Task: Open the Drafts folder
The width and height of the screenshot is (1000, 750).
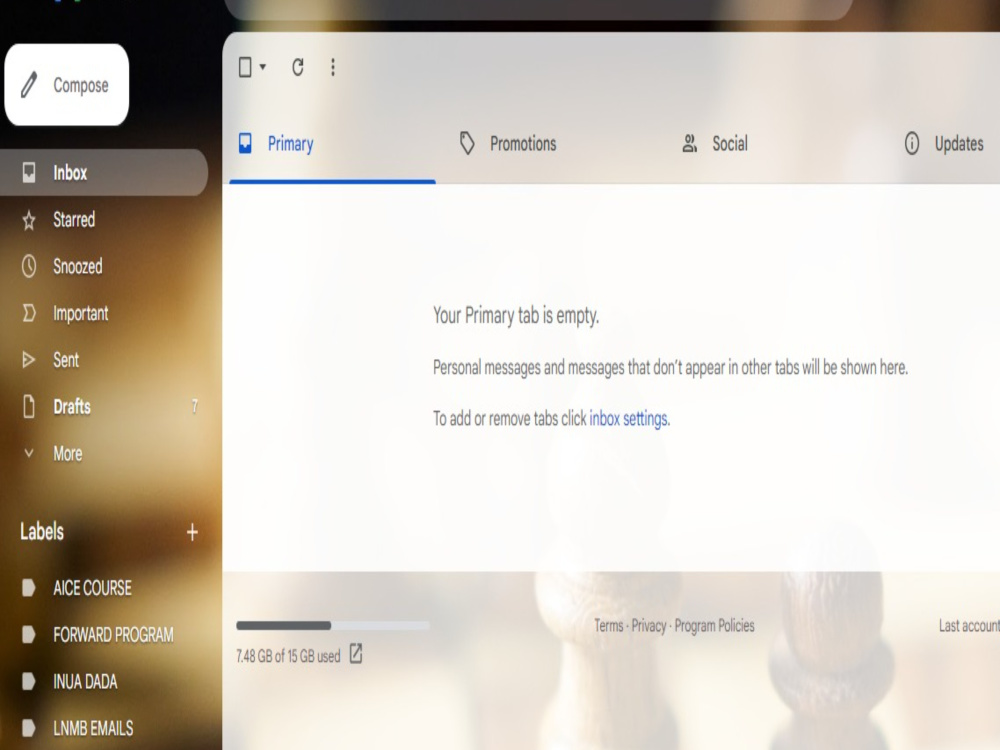Action: tap(104, 406)
